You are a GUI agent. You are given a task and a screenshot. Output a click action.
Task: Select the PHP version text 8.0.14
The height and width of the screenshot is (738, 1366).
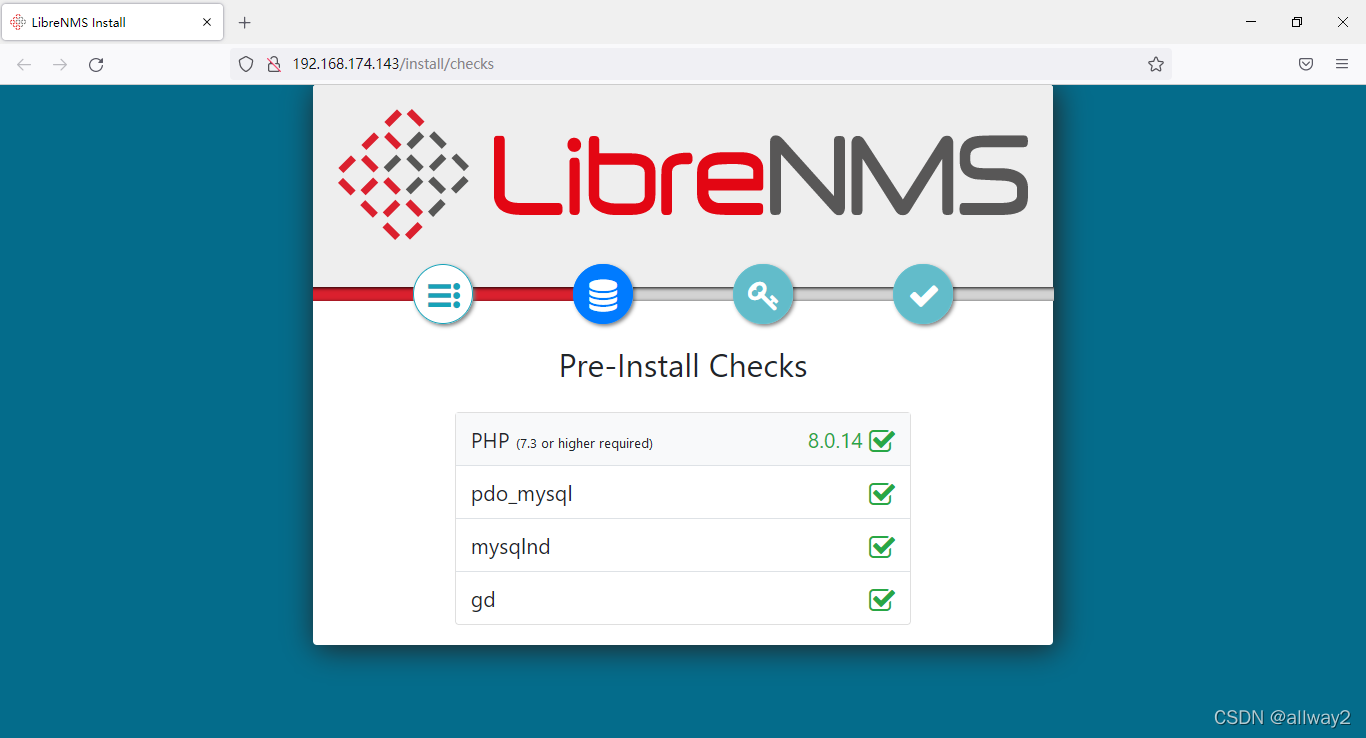[835, 441]
